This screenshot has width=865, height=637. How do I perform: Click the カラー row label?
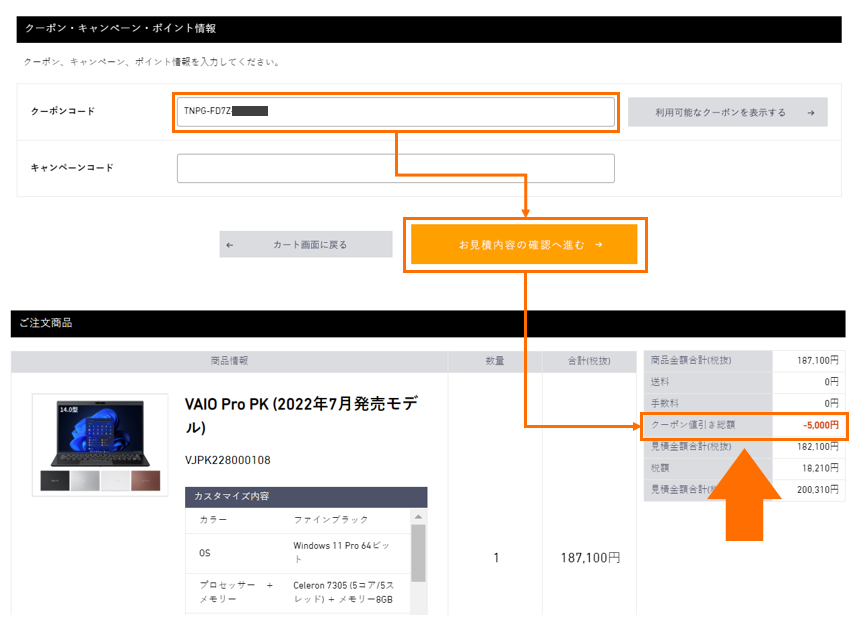pyautogui.click(x=213, y=520)
